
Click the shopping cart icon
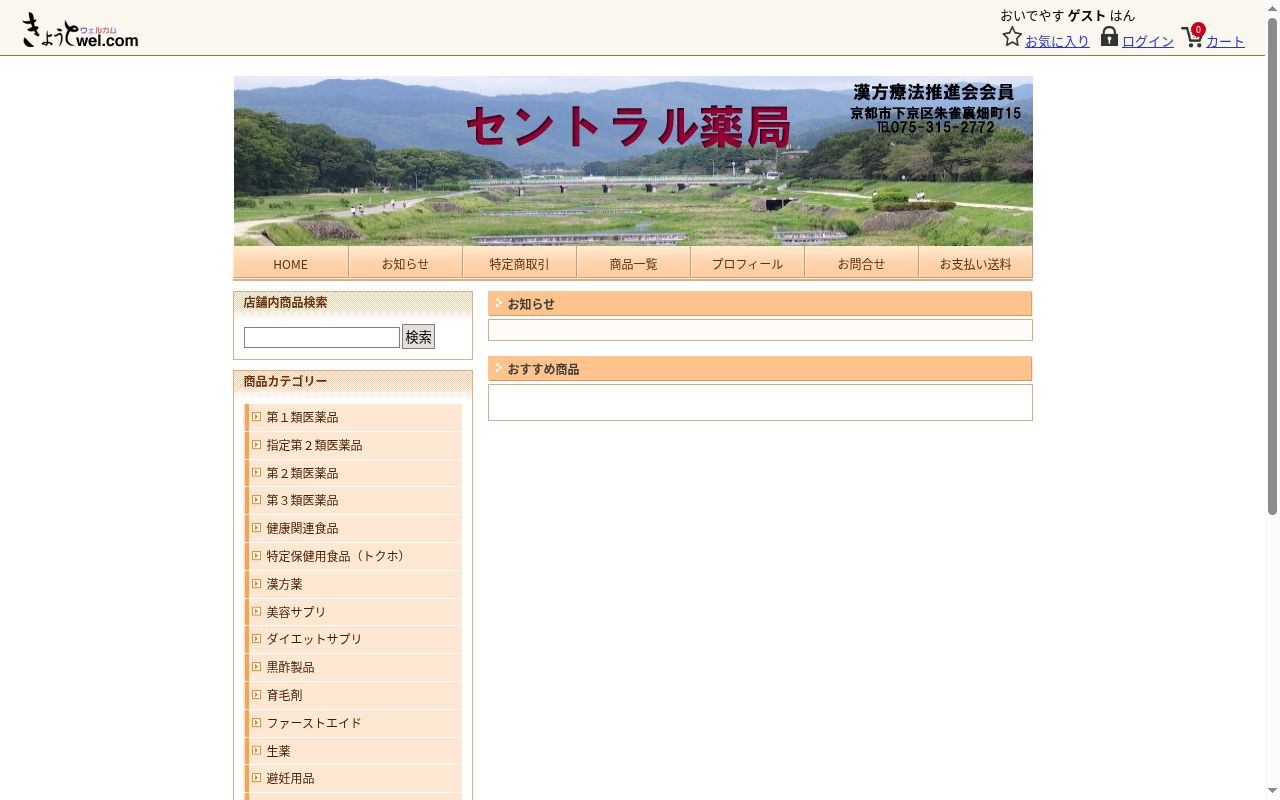[1192, 38]
